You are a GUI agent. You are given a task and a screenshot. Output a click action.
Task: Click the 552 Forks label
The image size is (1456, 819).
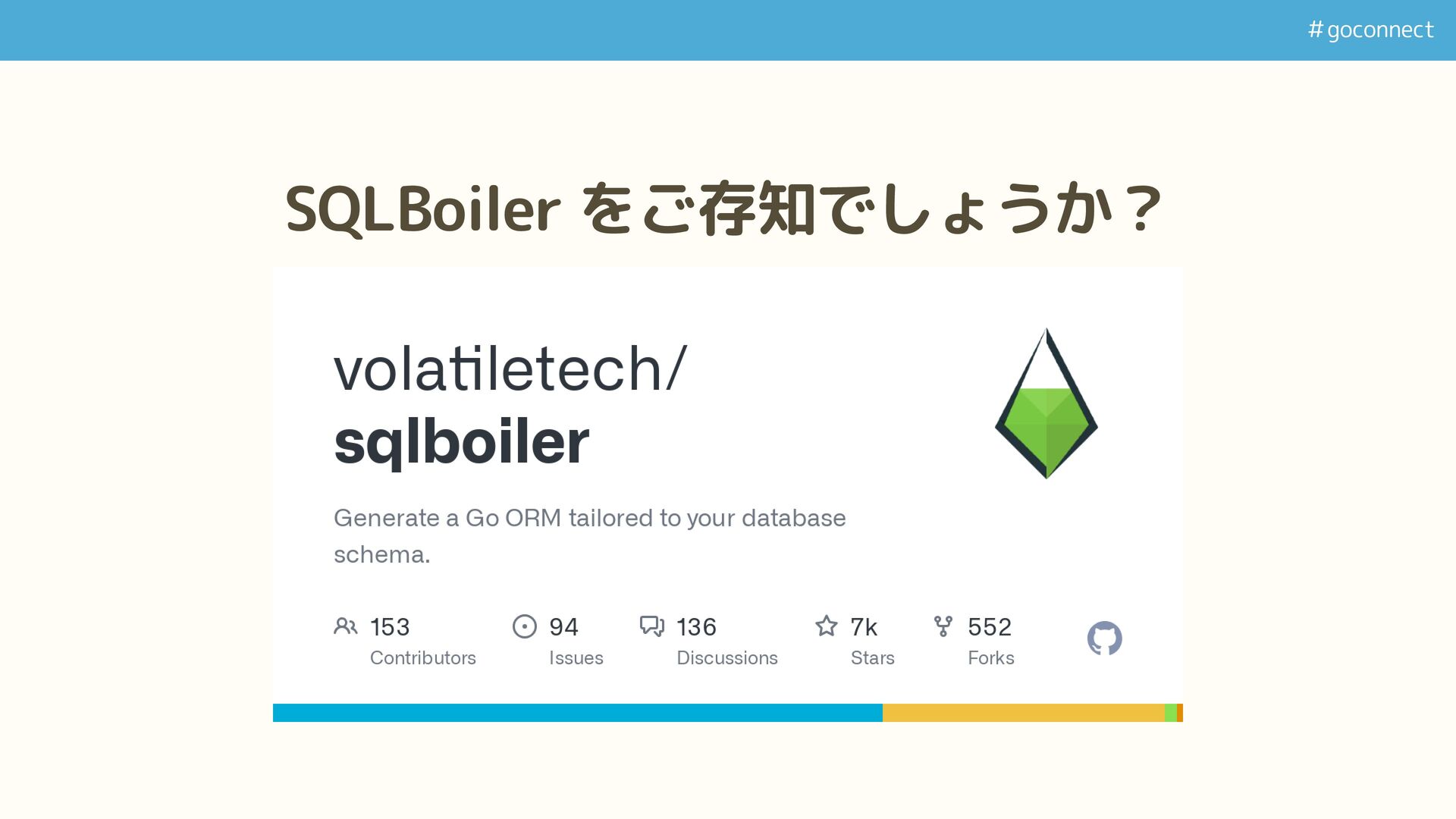click(990, 657)
